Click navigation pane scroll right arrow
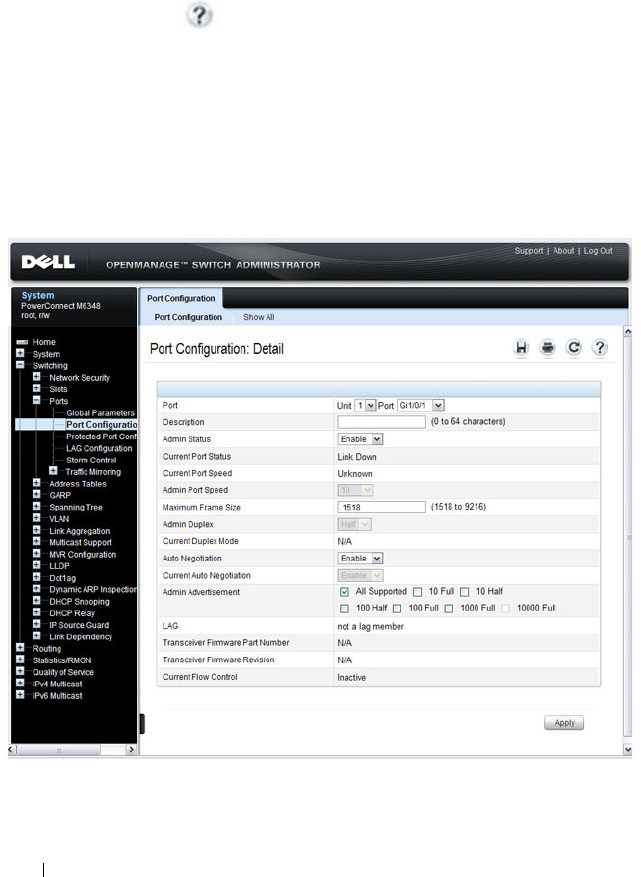Image resolution: width=641 pixels, height=877 pixels. (x=131, y=749)
